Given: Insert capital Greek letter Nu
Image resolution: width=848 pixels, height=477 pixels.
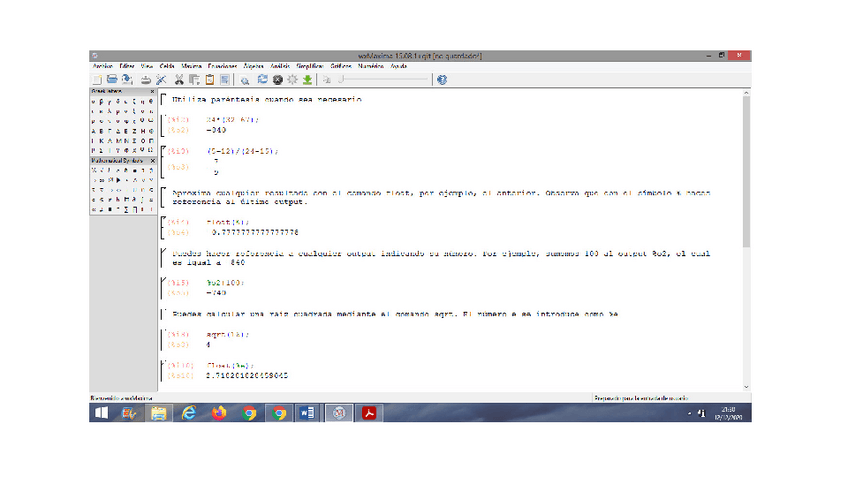Looking at the screenshot, I should pyautogui.click(x=126, y=140).
